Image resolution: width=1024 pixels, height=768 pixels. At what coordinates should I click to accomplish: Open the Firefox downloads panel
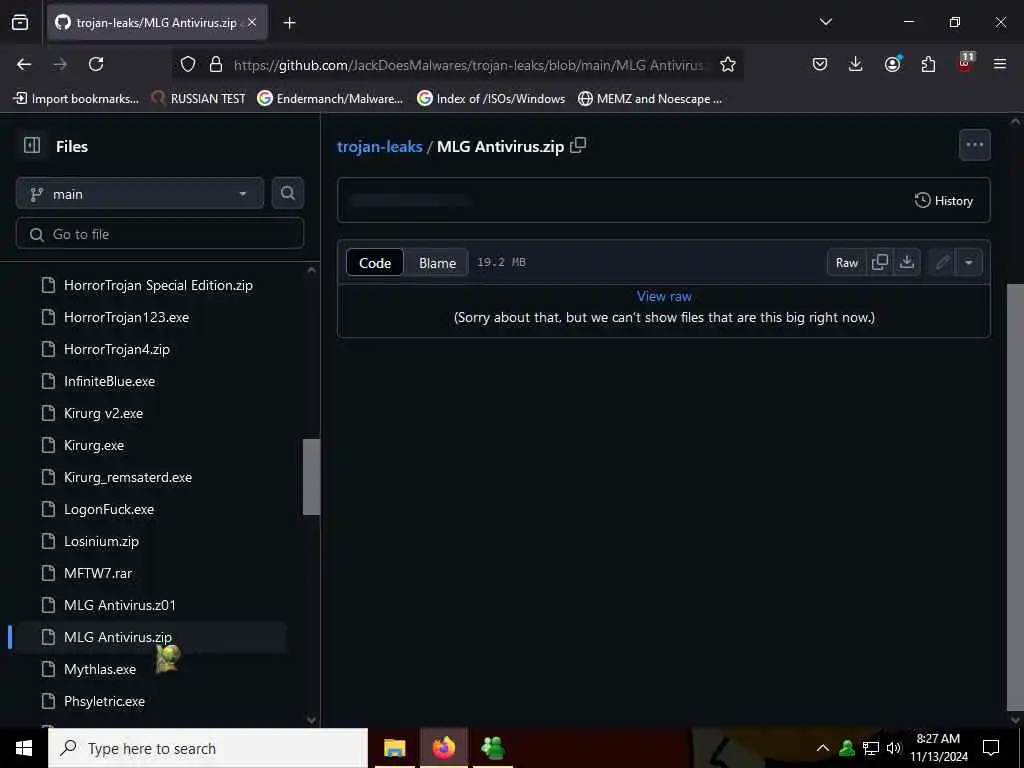tap(856, 64)
